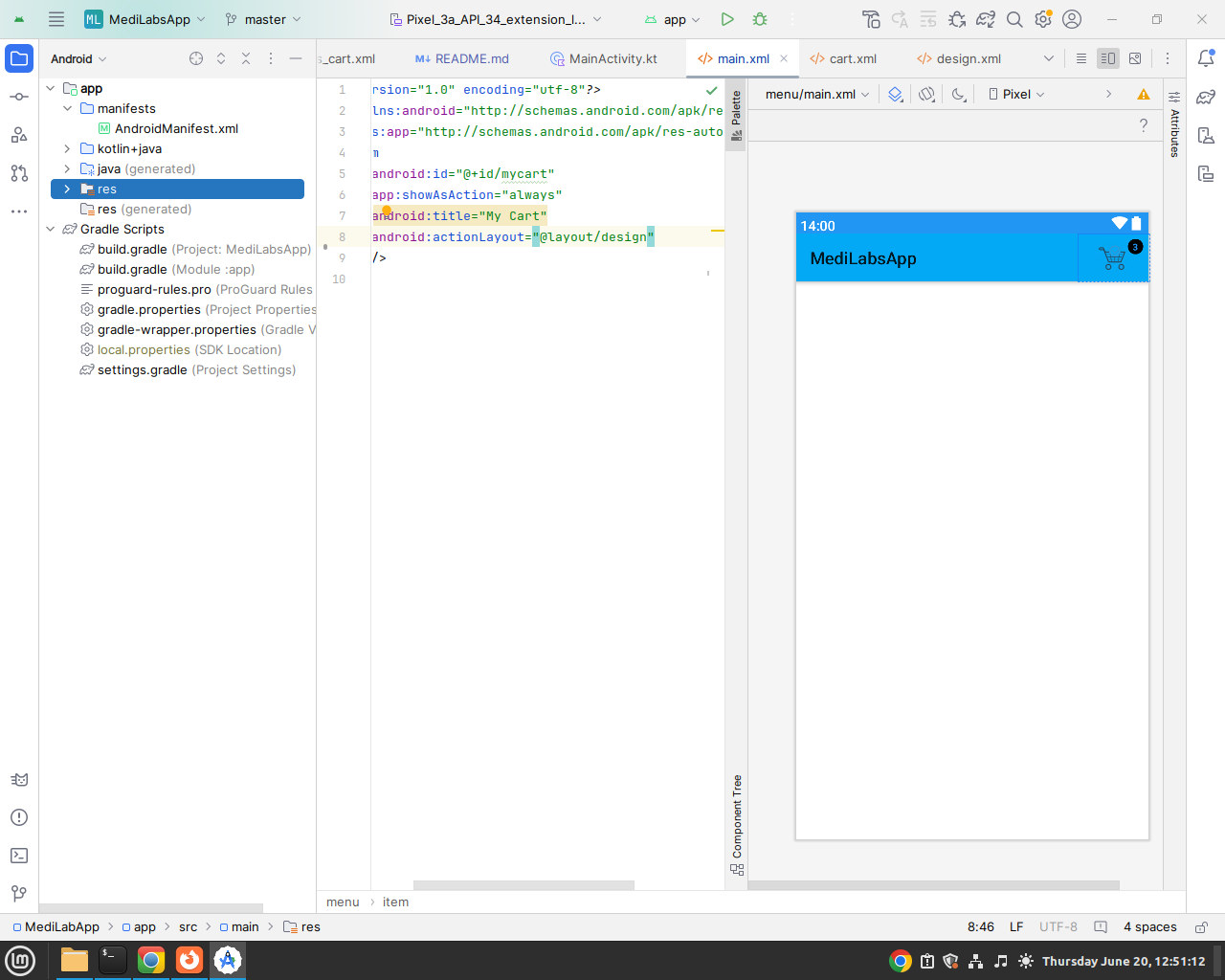Switch editor to Split view

click(x=1108, y=58)
